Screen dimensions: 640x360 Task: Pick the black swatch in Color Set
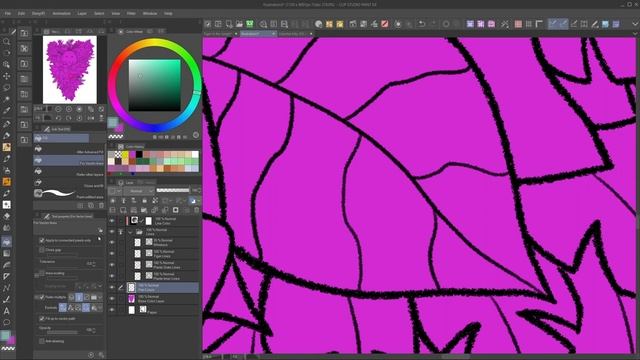click(x=139, y=154)
